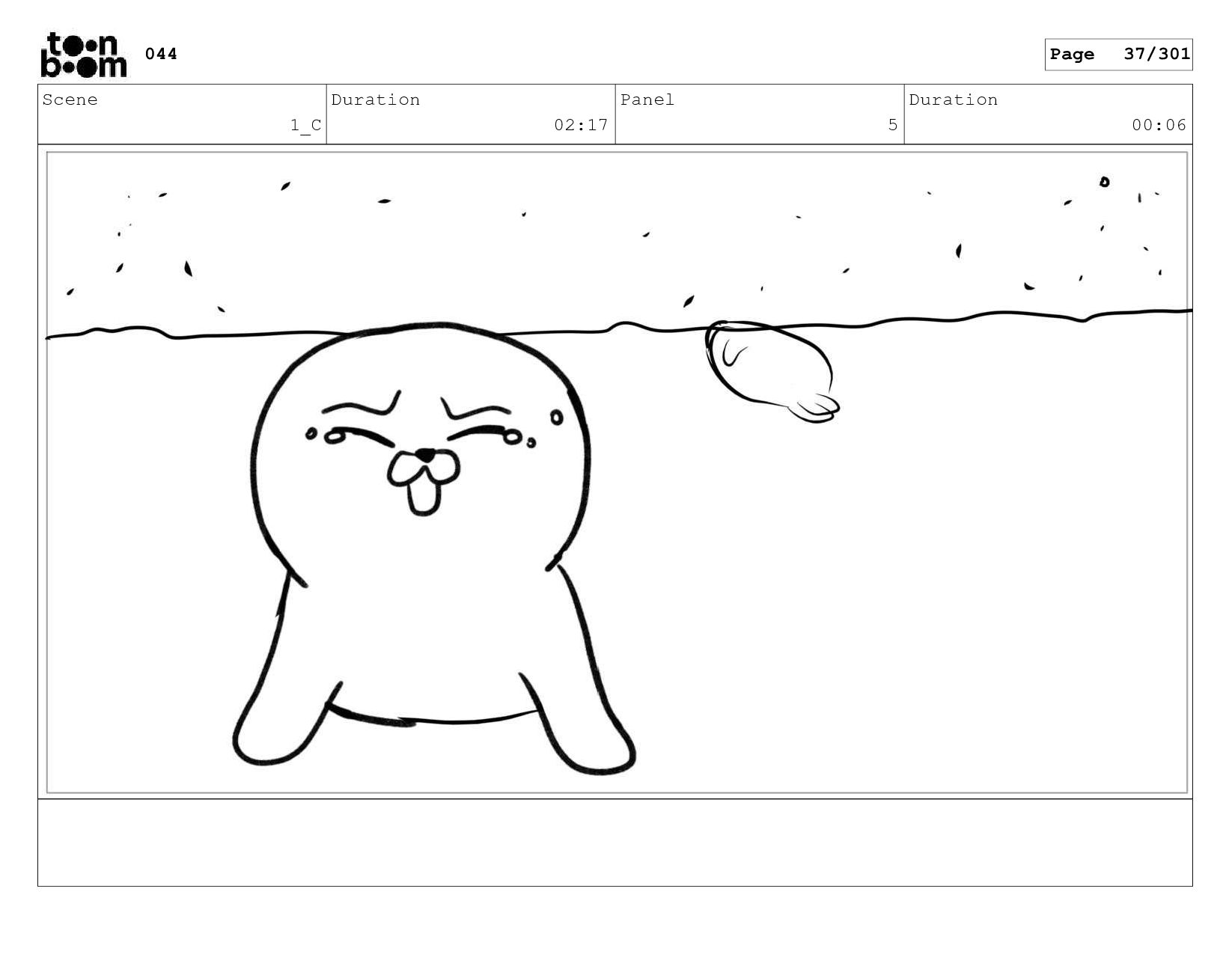Click the Toon Boom logo
The width and height of the screenshot is (1232, 954).
click(84, 55)
